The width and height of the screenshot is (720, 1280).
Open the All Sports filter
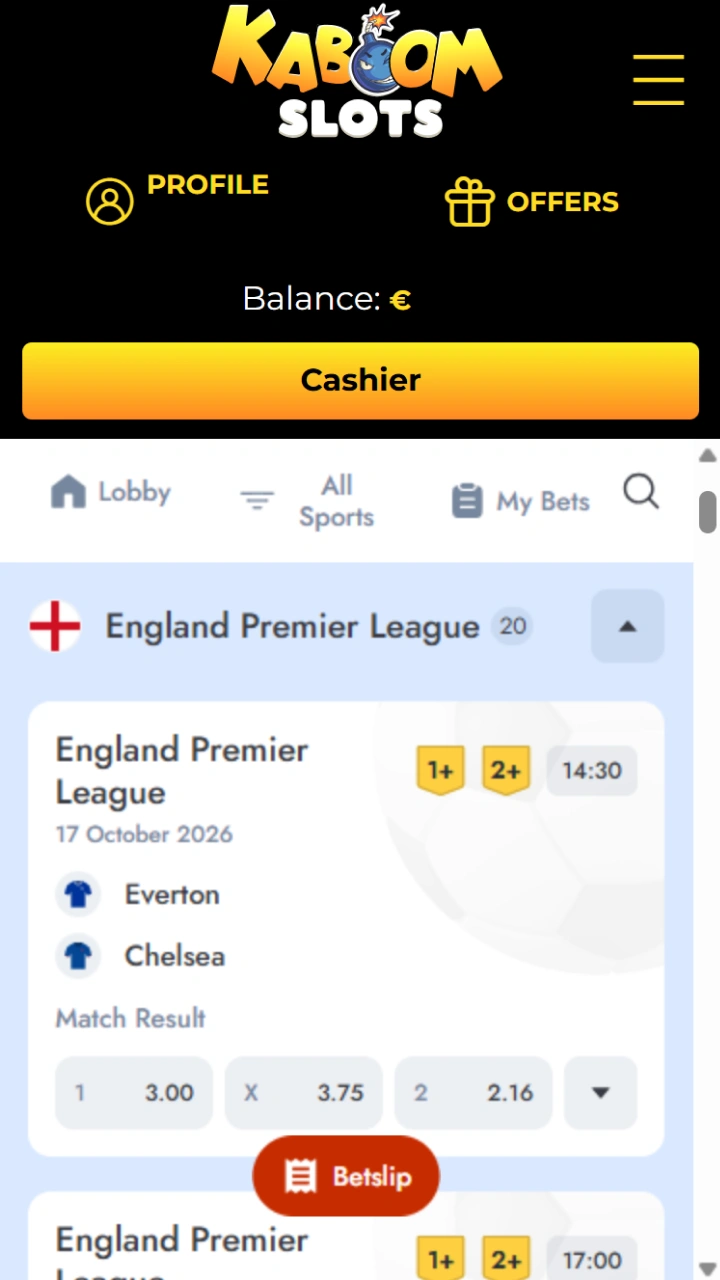(308, 501)
